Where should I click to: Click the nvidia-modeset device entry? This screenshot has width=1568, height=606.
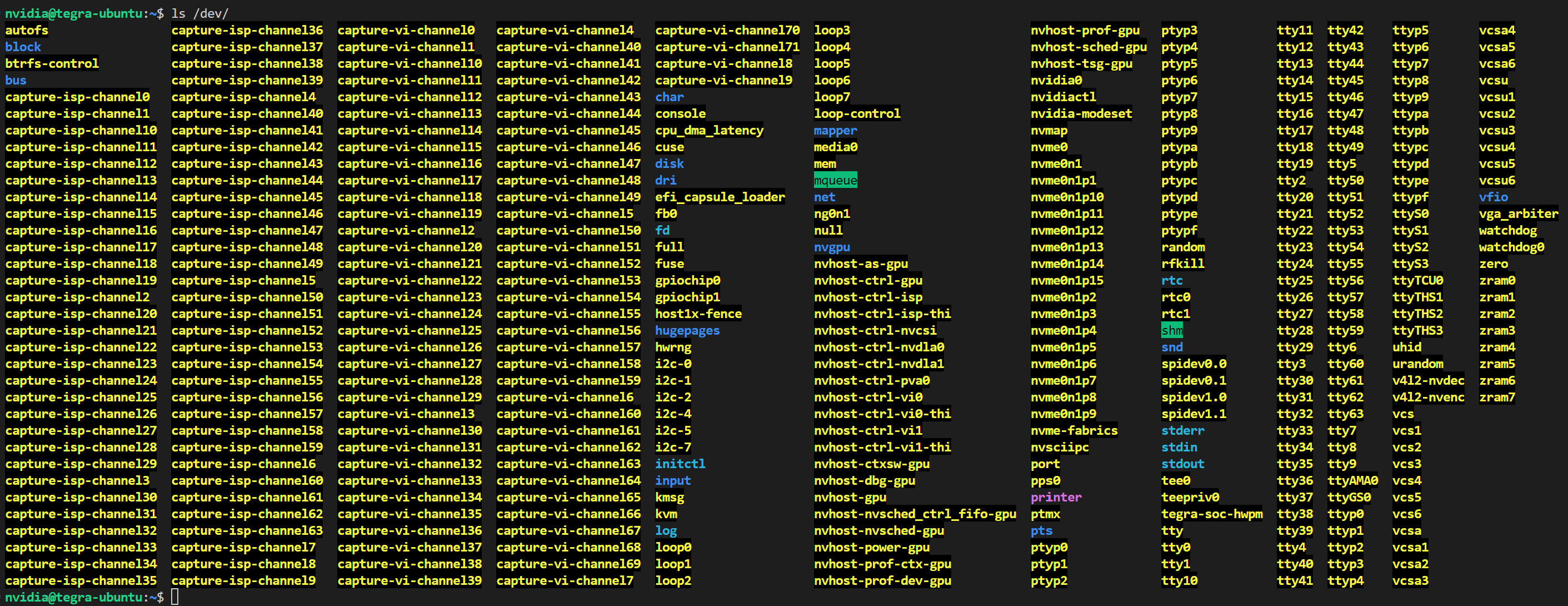1081,113
